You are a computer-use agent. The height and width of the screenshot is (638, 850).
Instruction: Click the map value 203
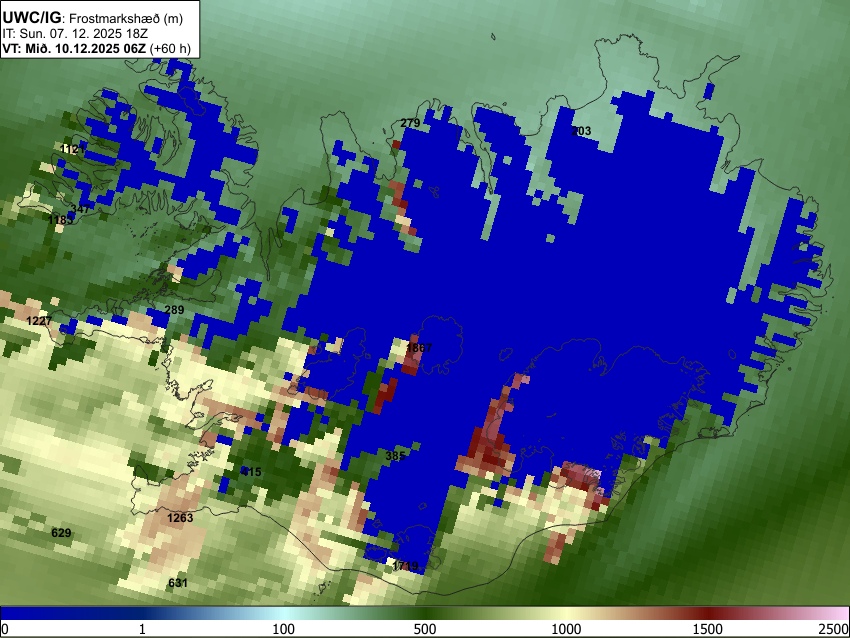pos(581,131)
